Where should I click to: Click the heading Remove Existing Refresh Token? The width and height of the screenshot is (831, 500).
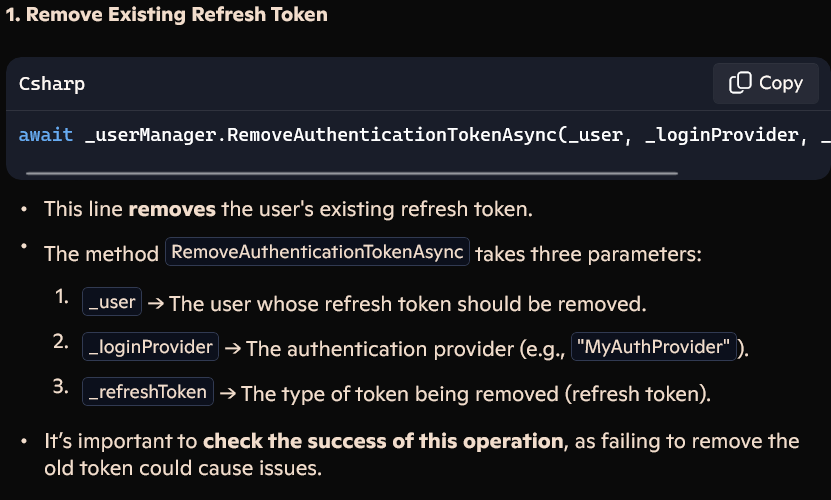tap(166, 14)
